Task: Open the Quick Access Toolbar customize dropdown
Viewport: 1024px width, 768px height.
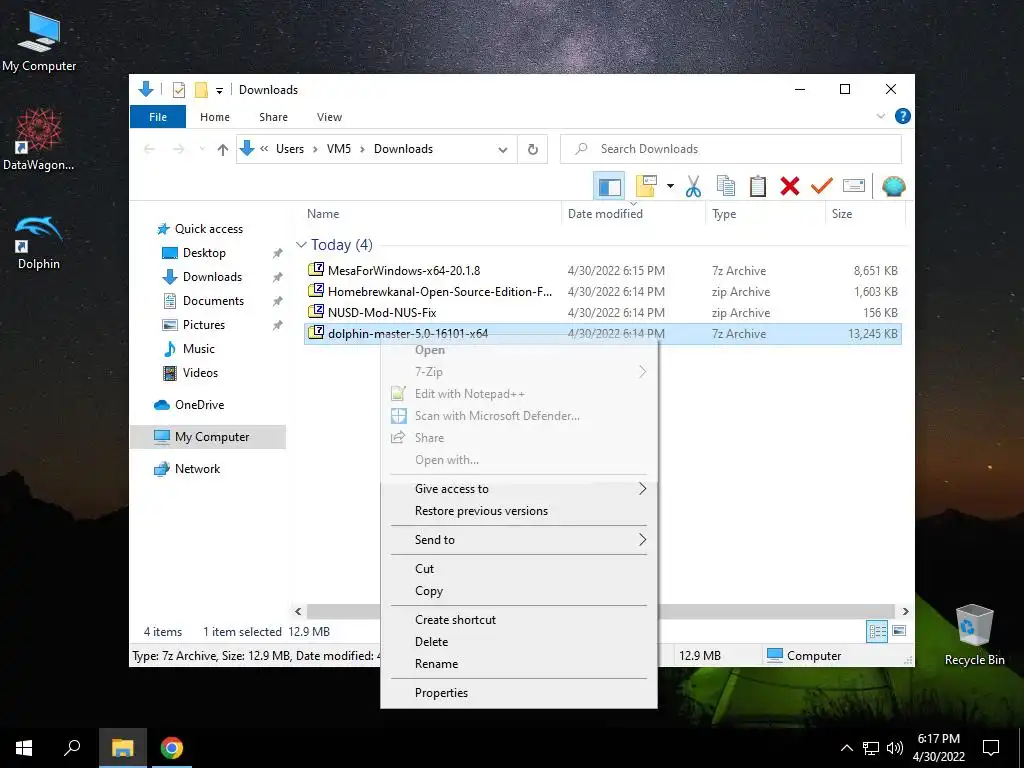Action: click(219, 90)
